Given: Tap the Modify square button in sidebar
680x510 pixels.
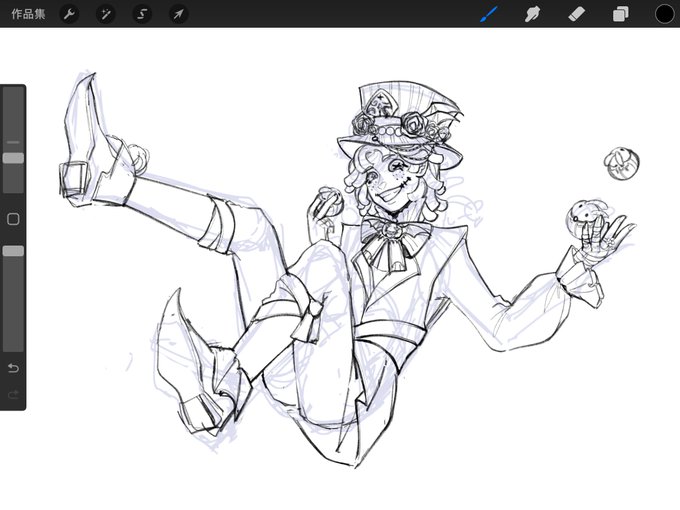Looking at the screenshot, I should pyautogui.click(x=13, y=219).
